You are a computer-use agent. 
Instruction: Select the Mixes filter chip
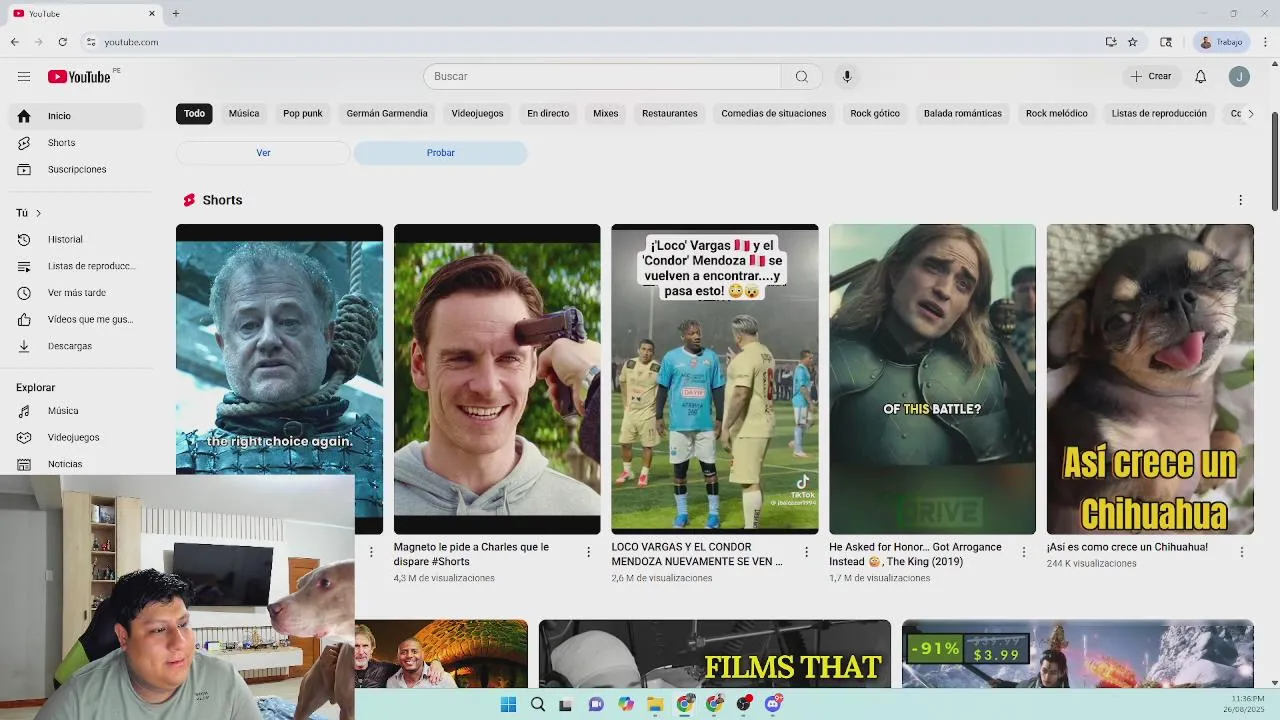pos(606,113)
